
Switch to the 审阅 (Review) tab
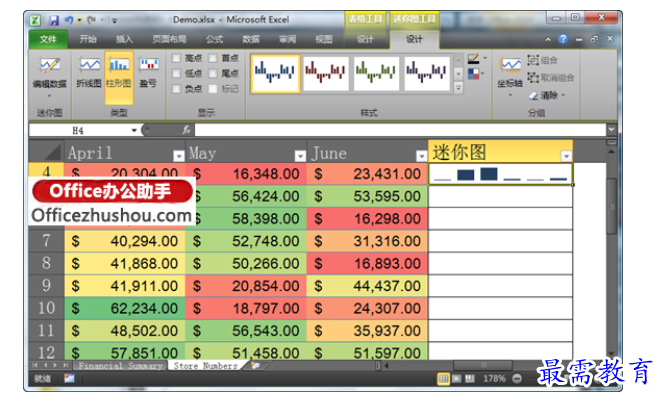(x=288, y=39)
